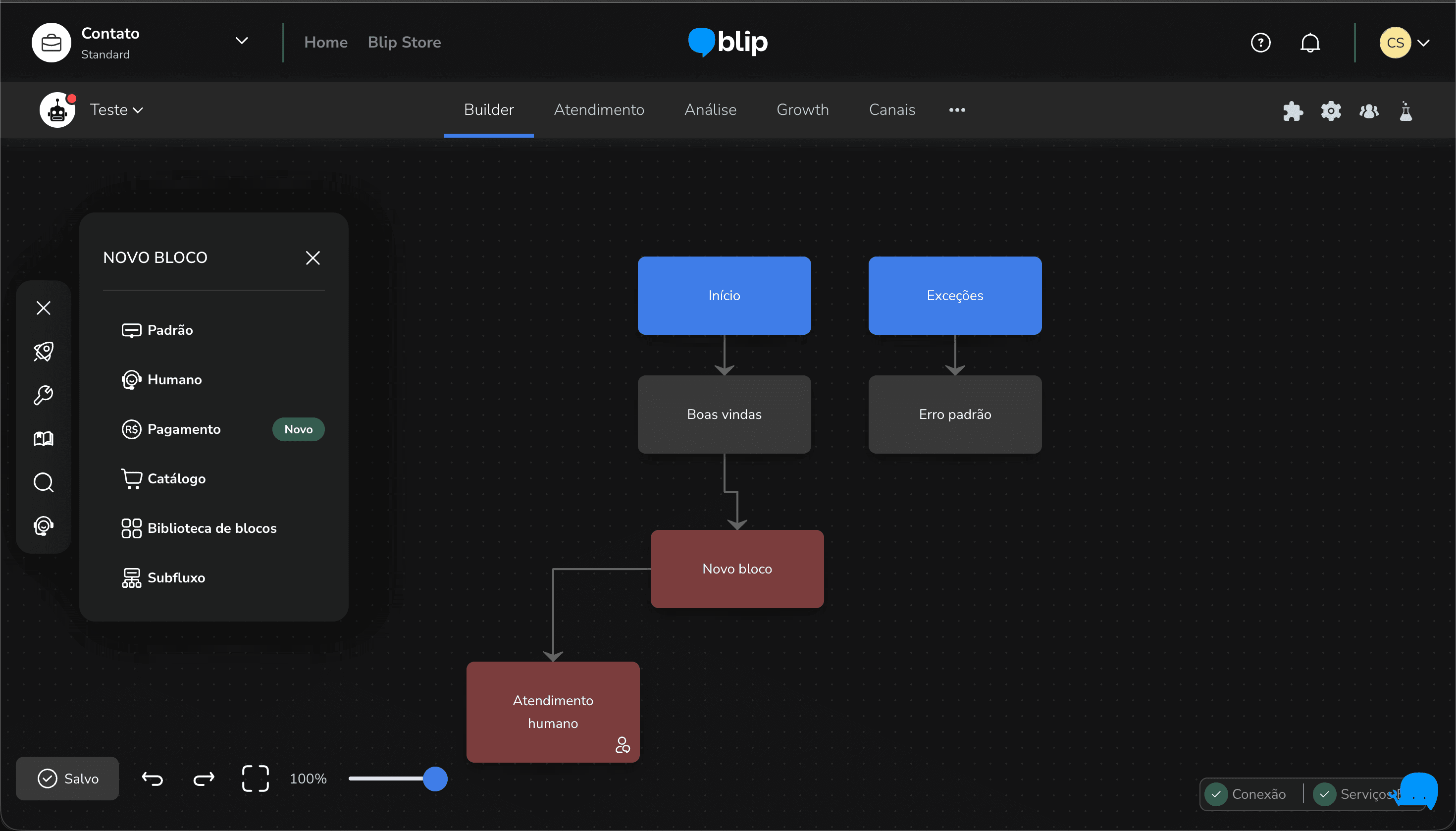Open the more options ellipsis menu
The image size is (1456, 831).
click(957, 110)
